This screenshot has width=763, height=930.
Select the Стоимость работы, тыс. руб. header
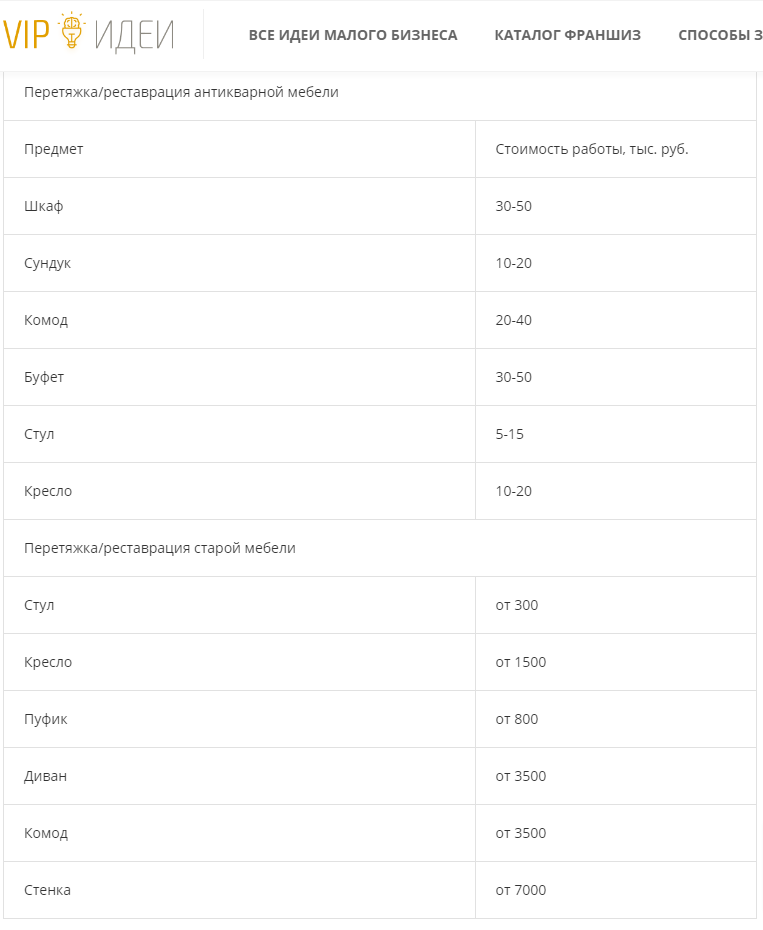592,149
